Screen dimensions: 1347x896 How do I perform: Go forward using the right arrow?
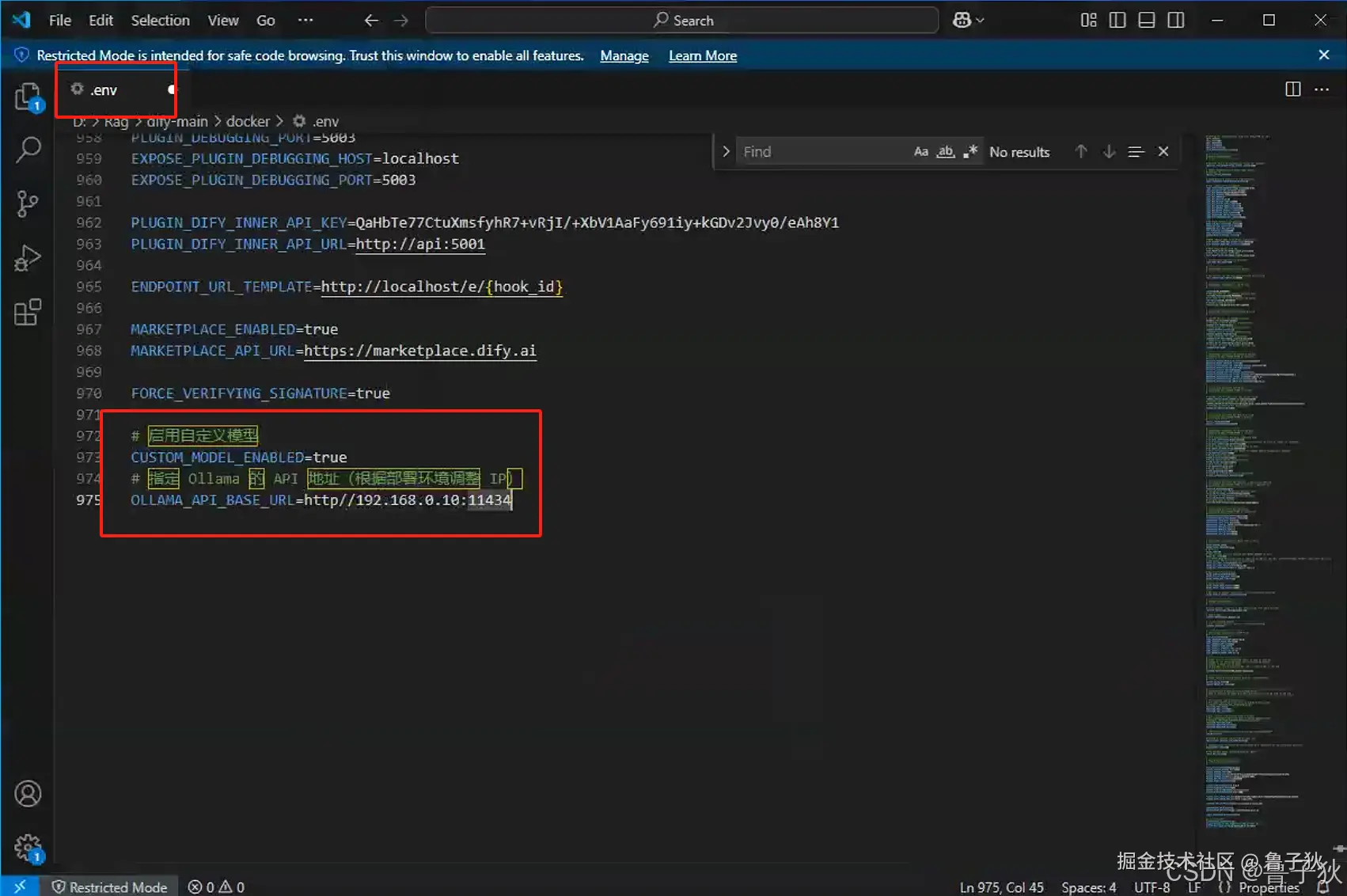(401, 21)
